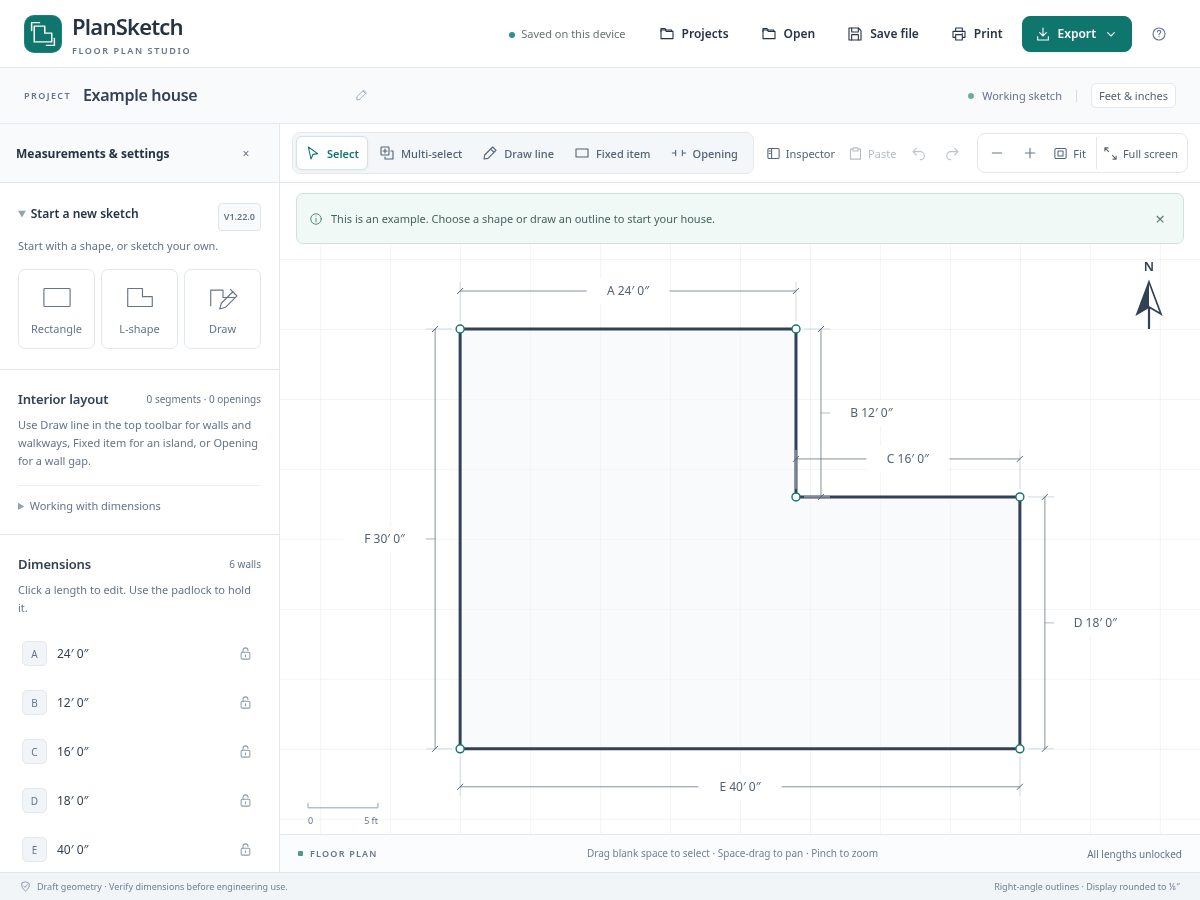Enter Full screen mode
Image resolution: width=1200 pixels, height=900 pixels.
[x=1141, y=153]
